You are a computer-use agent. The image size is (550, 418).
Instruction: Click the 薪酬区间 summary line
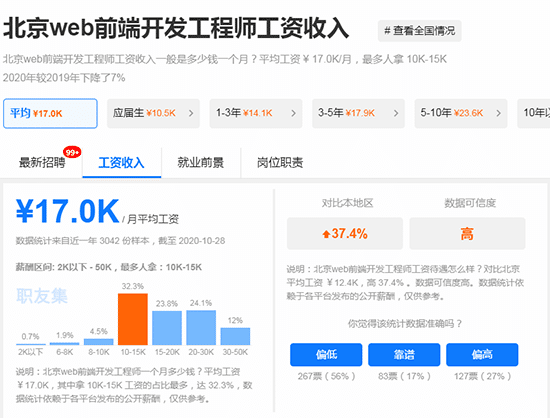109,267
